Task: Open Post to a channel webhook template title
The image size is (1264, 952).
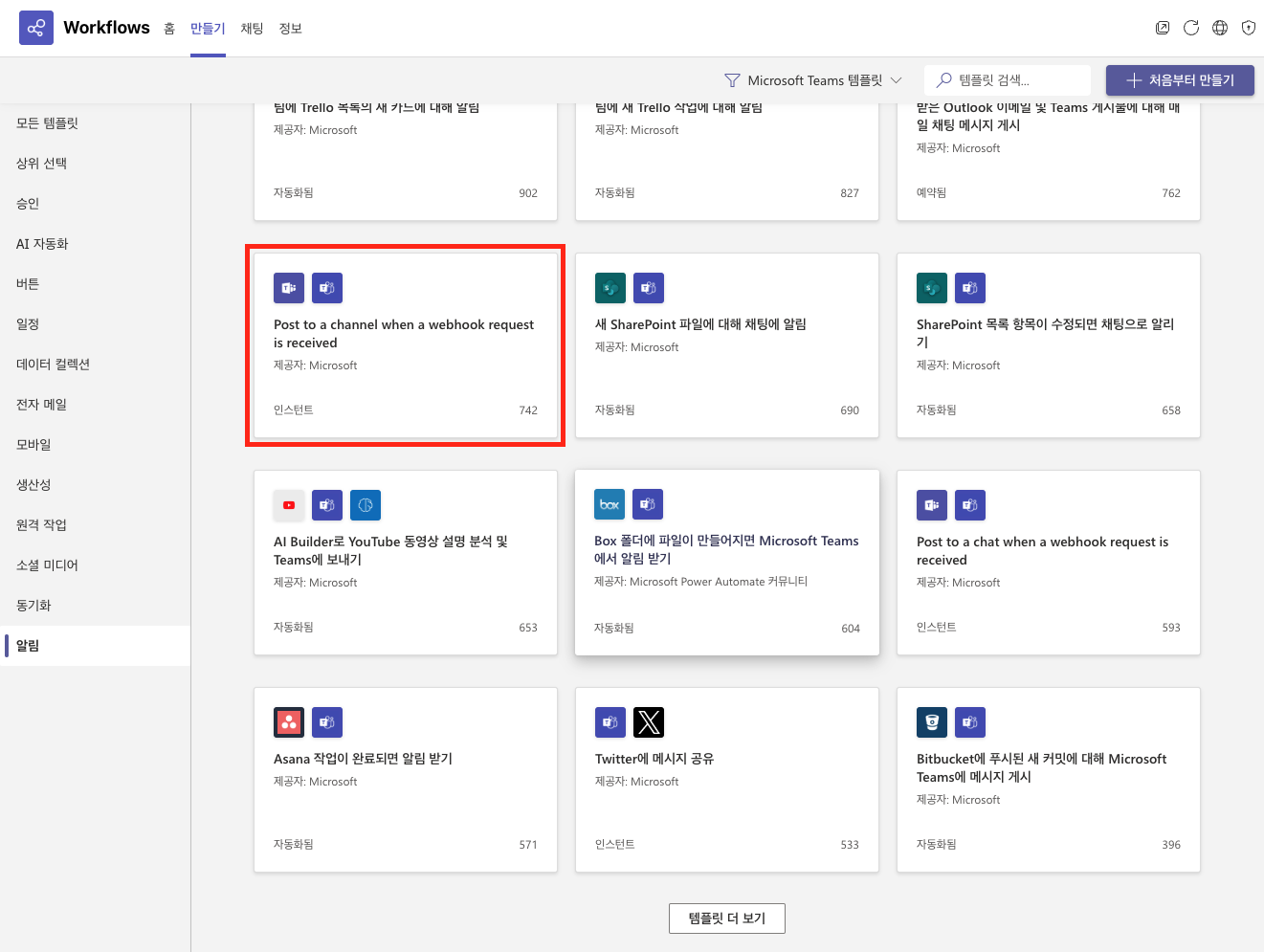Action: click(404, 334)
